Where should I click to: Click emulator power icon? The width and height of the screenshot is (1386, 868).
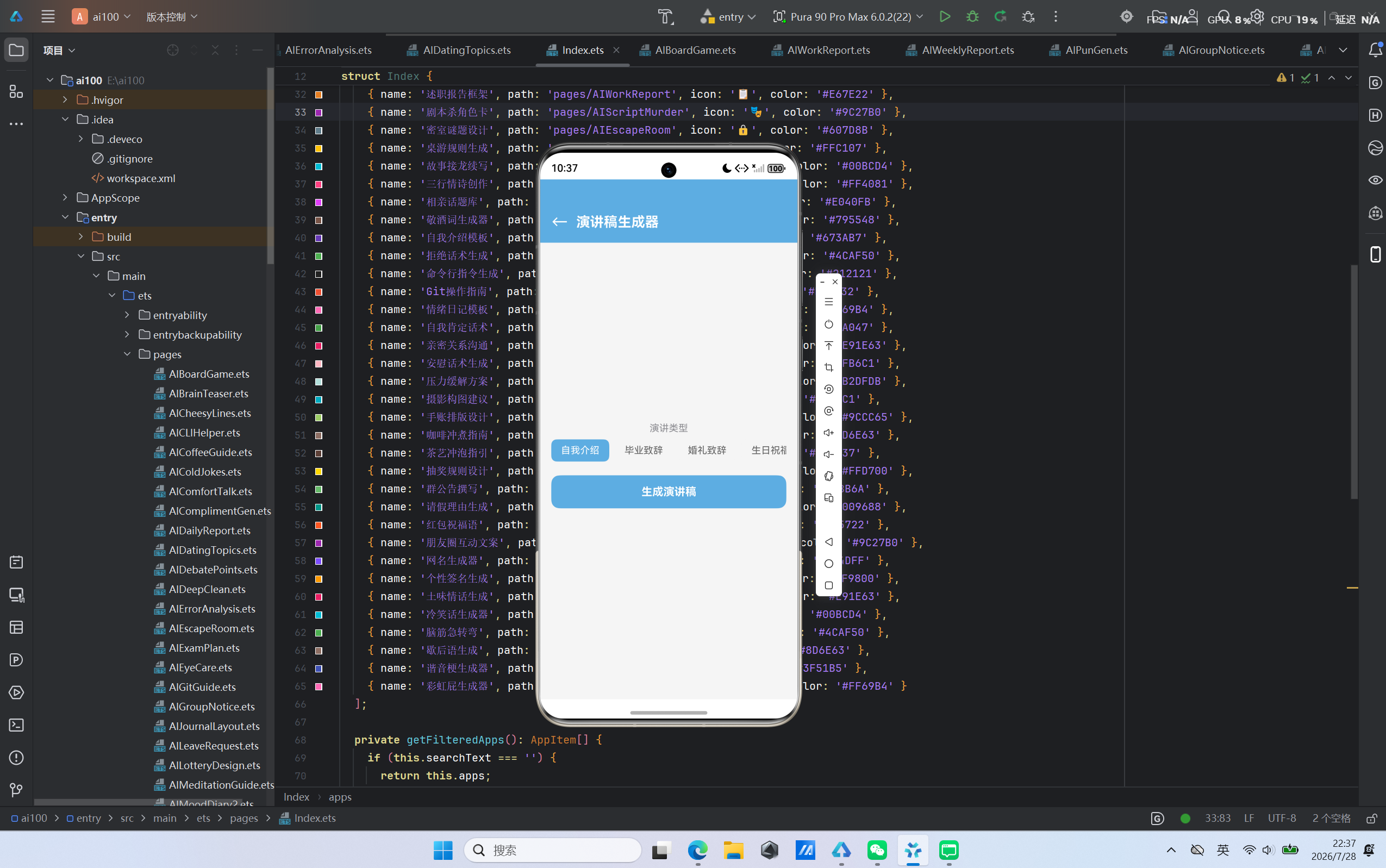(828, 324)
